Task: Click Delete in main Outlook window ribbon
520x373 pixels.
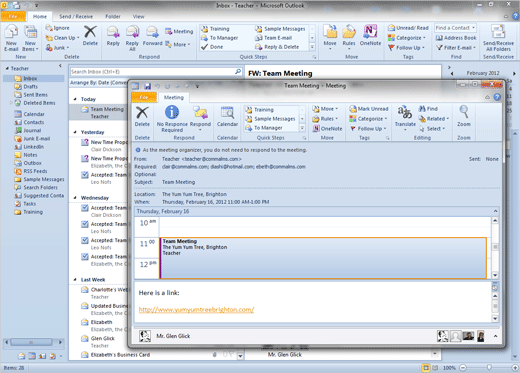Action: (90, 36)
